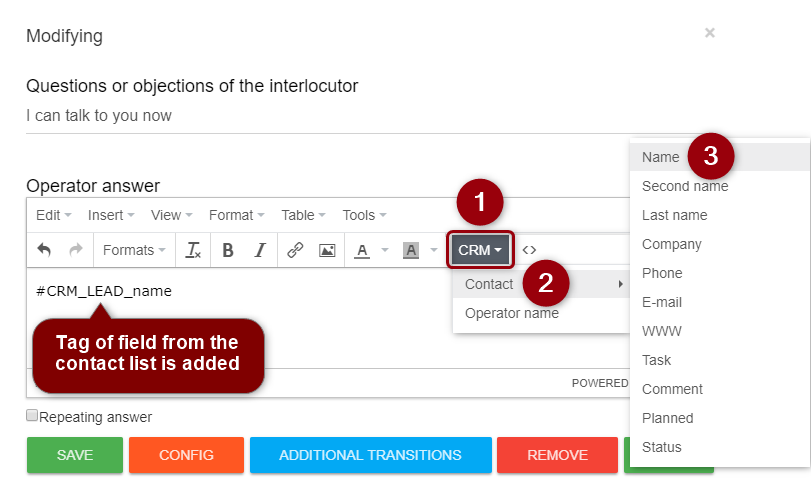811x498 pixels.
Task: Open the text color dropdown arrow
Action: [385, 250]
